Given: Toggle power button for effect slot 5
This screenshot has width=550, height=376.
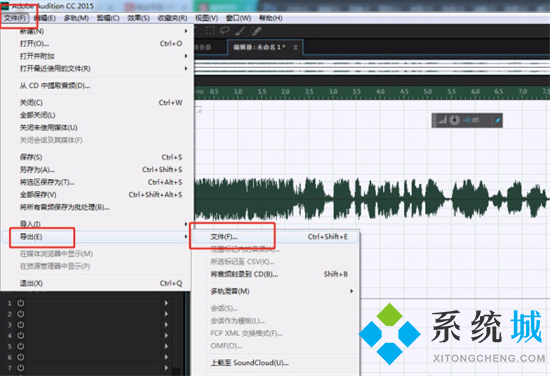Looking at the screenshot, I should [21, 346].
